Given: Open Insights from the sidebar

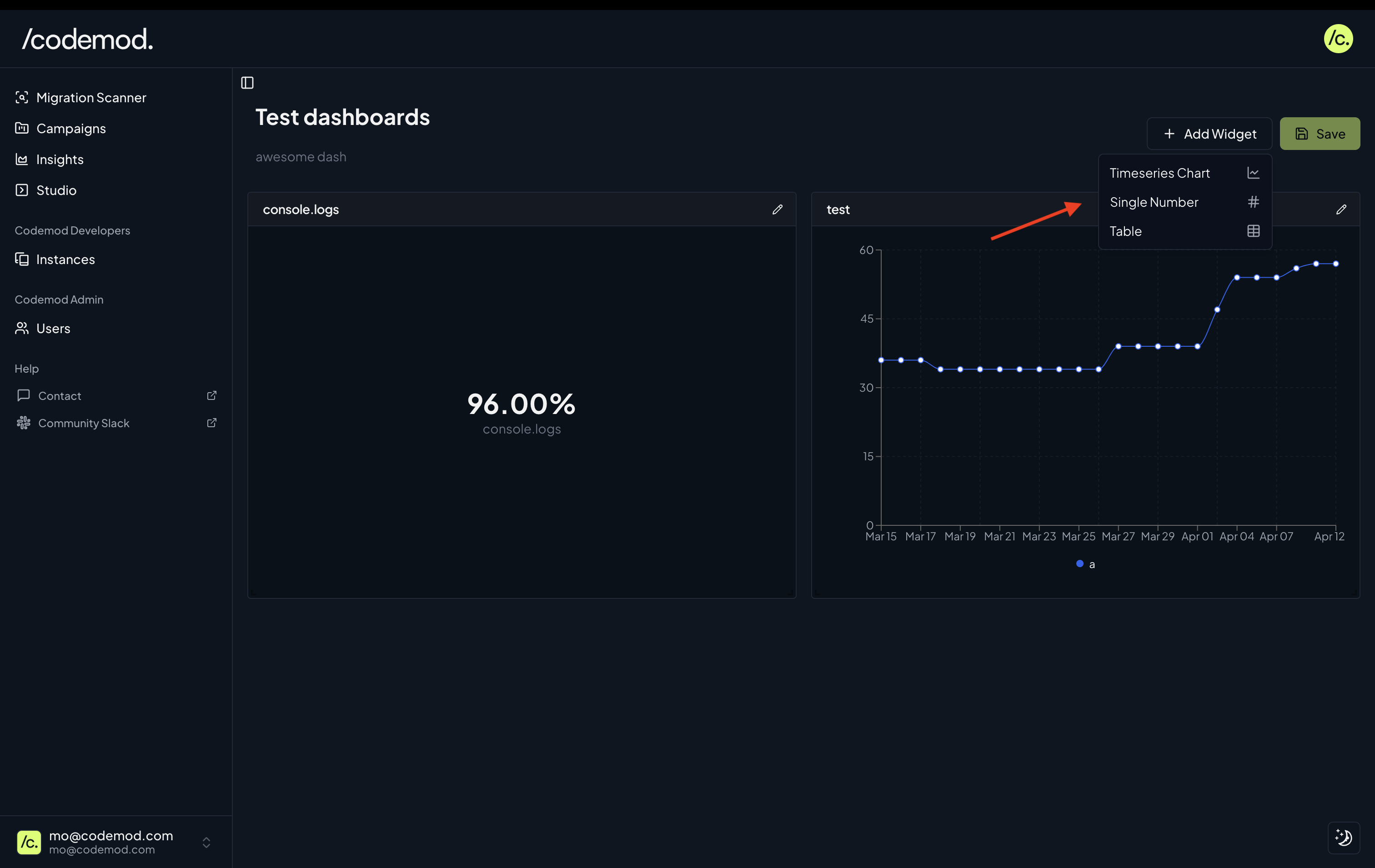Looking at the screenshot, I should [60, 159].
